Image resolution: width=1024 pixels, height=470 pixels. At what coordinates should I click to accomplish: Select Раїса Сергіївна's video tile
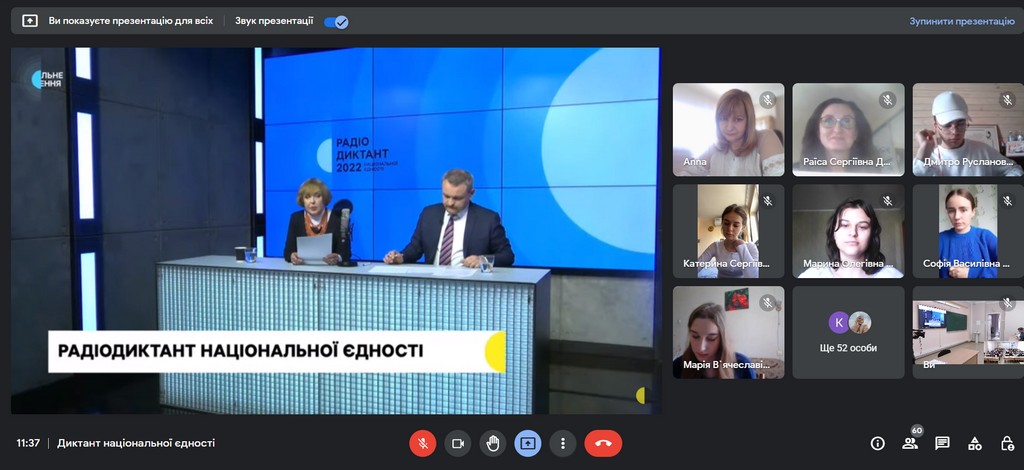click(x=848, y=129)
